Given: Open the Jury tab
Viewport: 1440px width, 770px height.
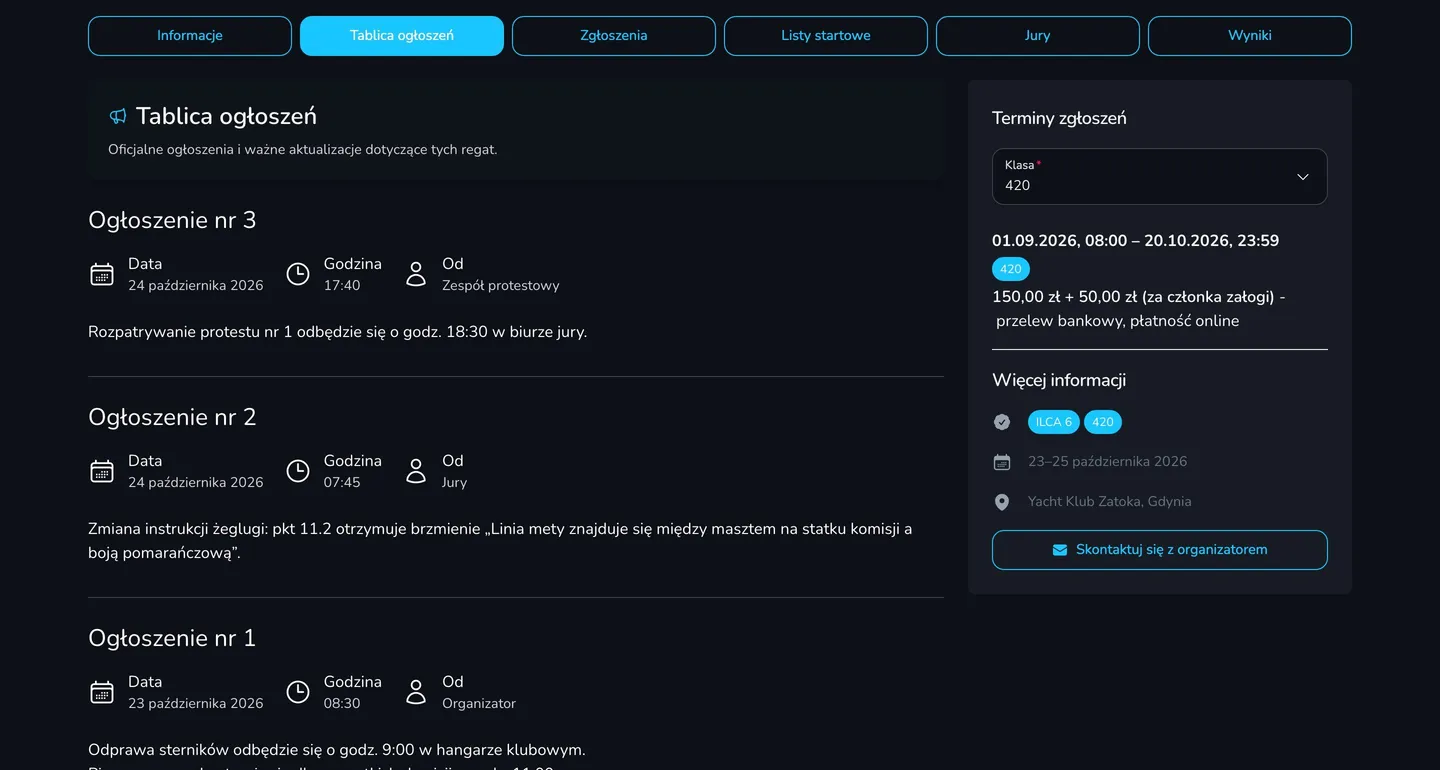Looking at the screenshot, I should (1038, 36).
